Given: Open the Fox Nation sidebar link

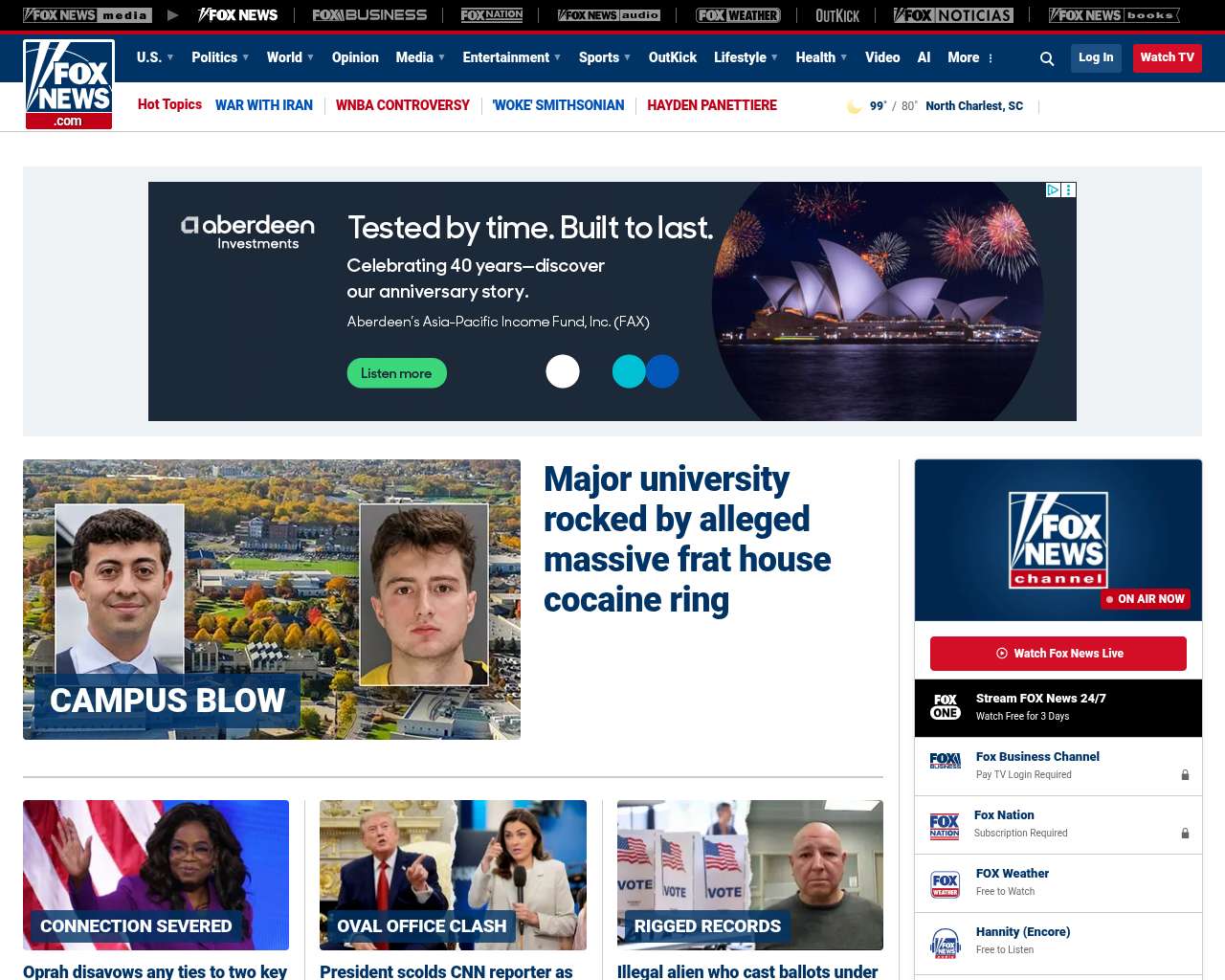Looking at the screenshot, I should [x=1004, y=815].
